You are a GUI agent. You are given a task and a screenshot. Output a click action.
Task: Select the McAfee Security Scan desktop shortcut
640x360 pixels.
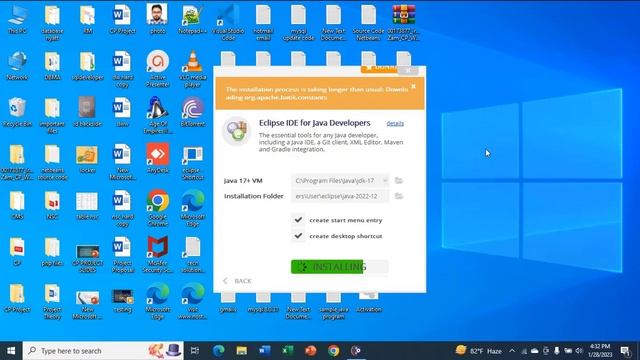tap(158, 255)
